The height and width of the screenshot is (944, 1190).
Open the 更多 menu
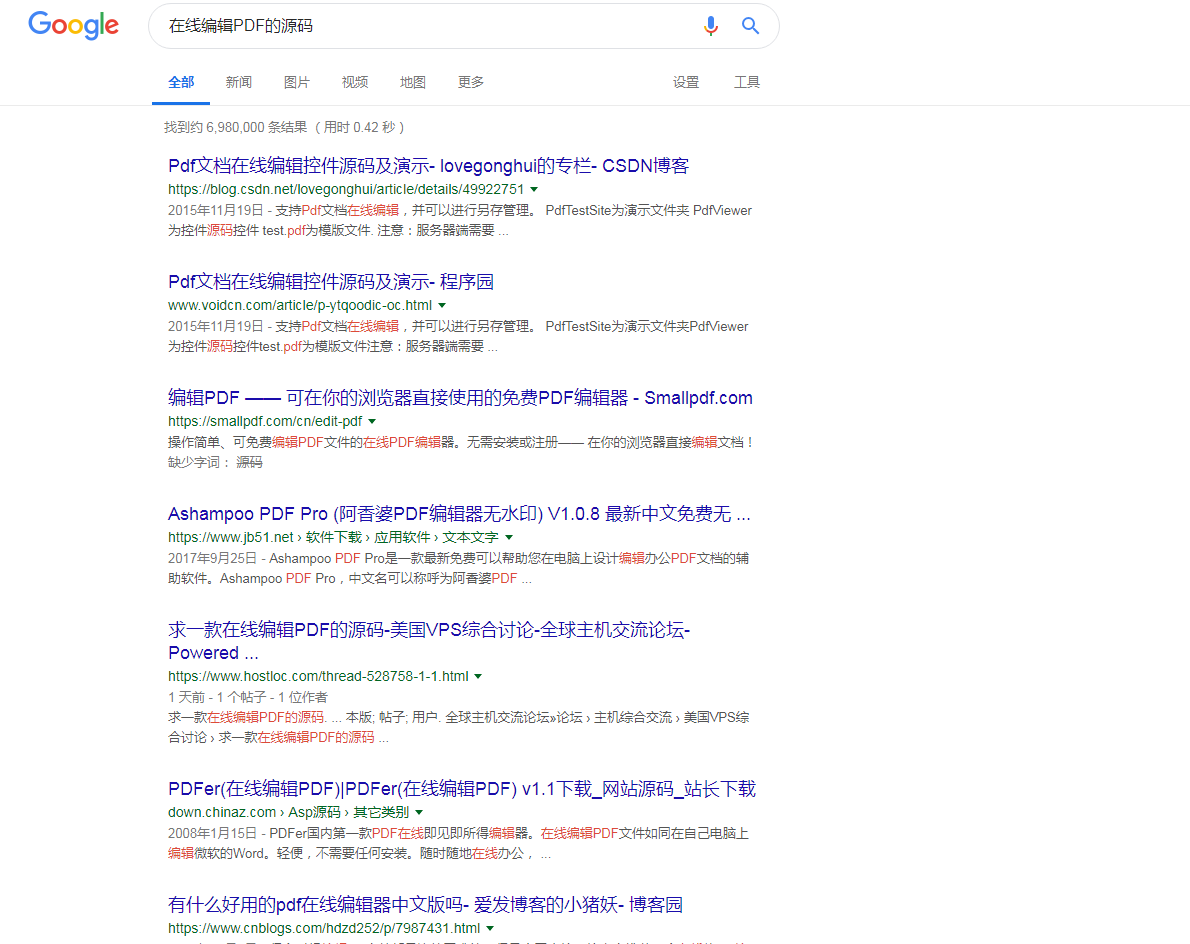pos(471,82)
